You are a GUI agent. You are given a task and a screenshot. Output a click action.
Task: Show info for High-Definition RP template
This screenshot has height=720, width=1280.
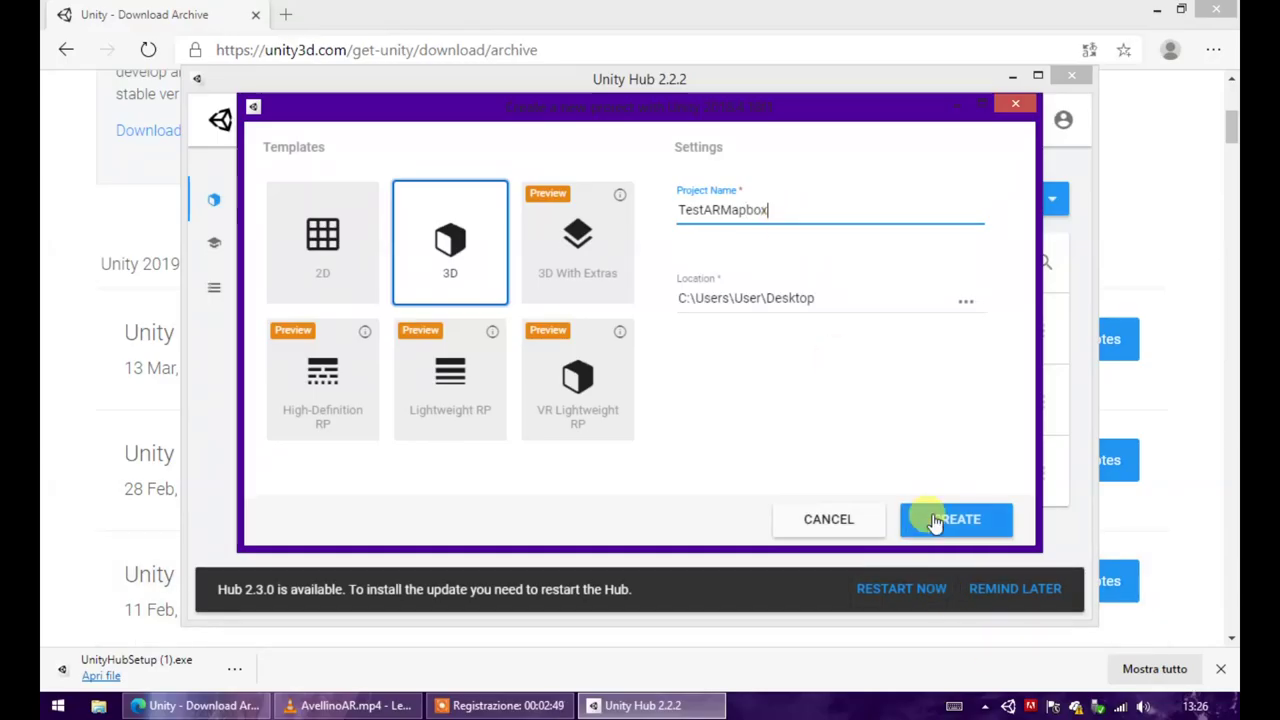pyautogui.click(x=365, y=332)
